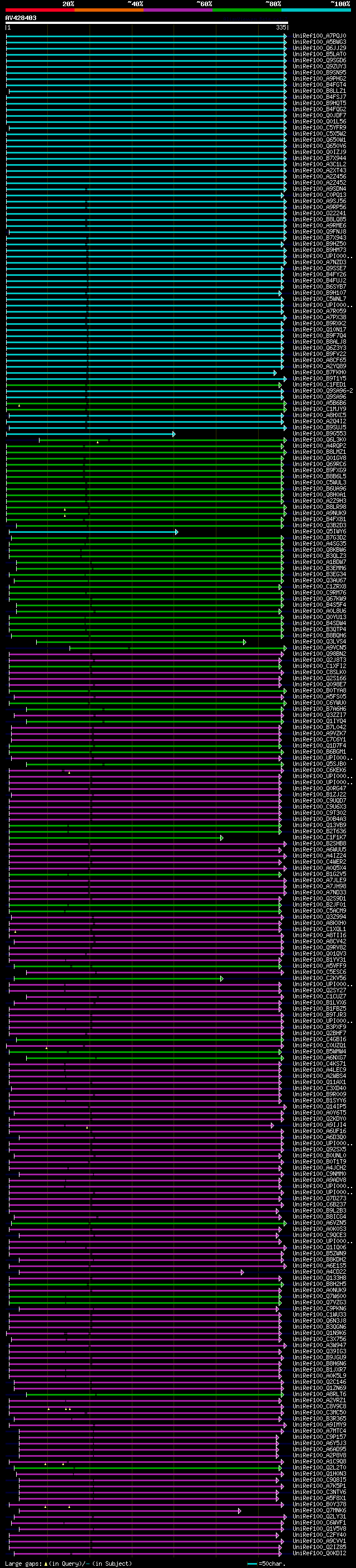Select hit label UniRef100_C9RM76
The width and height of the screenshot is (356, 1568).
click(x=319, y=592)
